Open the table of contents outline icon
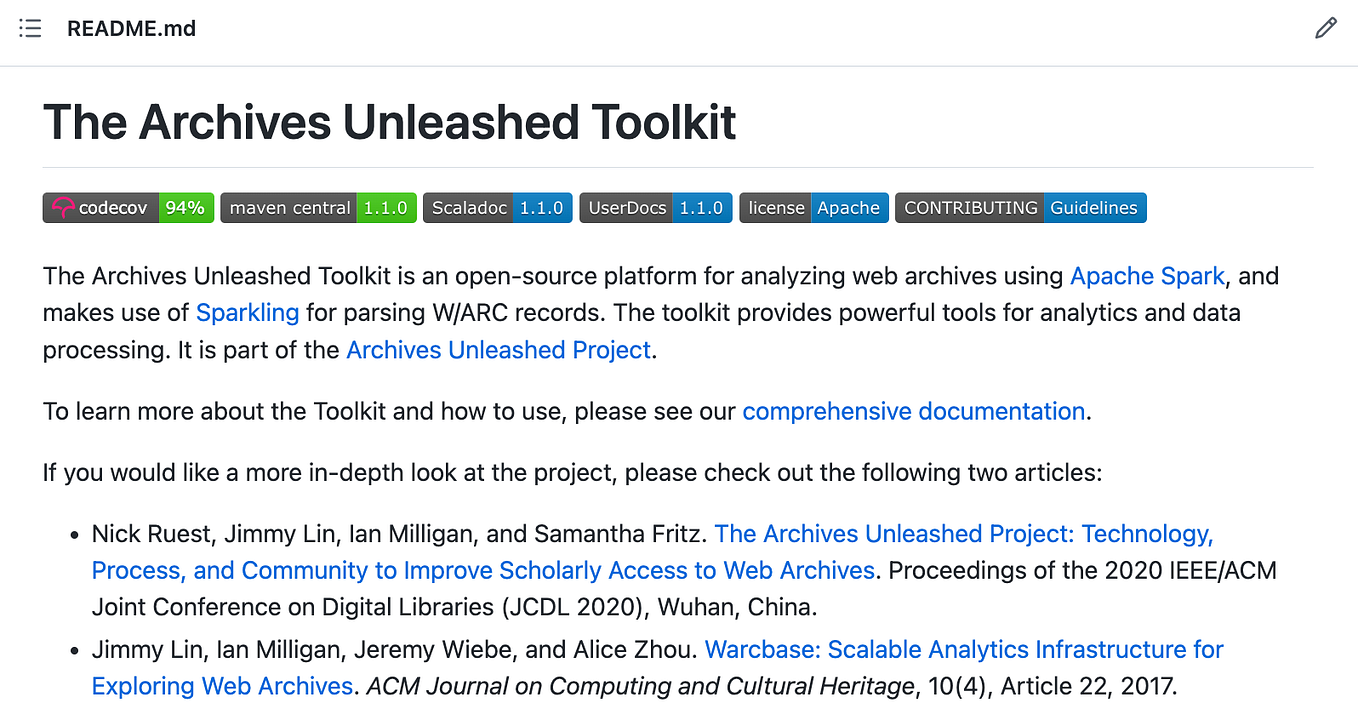This screenshot has width=1358, height=727. [x=30, y=28]
